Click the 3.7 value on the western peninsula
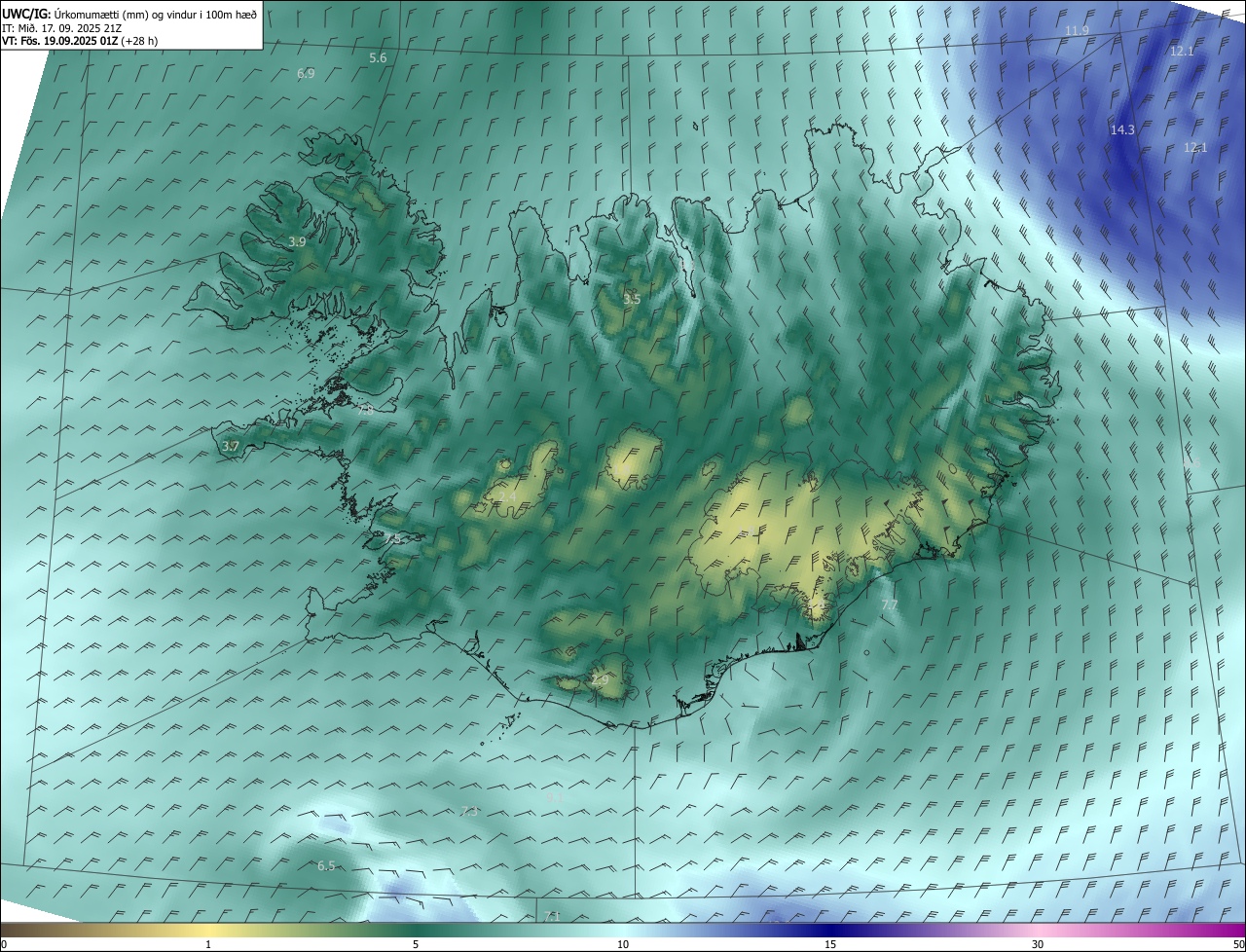Image resolution: width=1246 pixels, height=952 pixels. (x=231, y=446)
